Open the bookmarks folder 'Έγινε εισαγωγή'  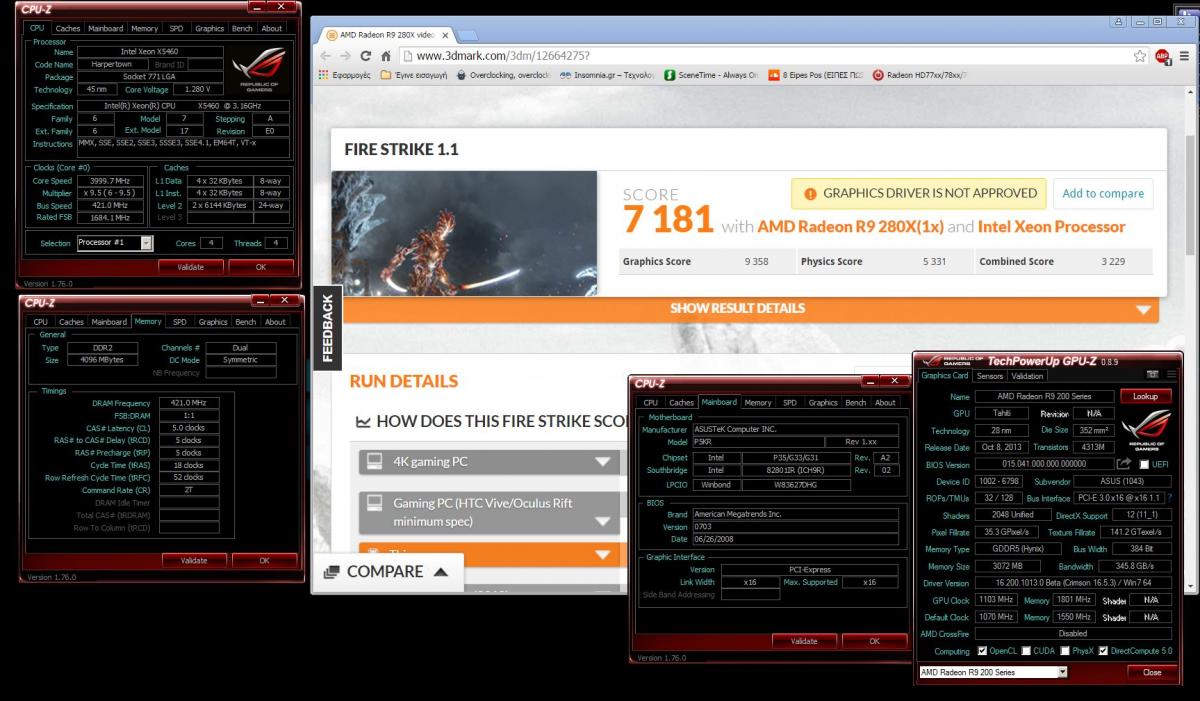coord(413,75)
